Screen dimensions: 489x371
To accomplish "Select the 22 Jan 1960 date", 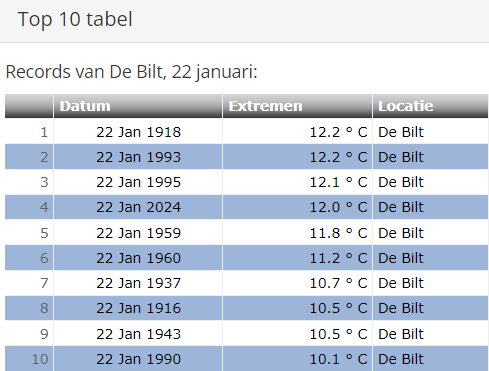I will (x=138, y=258).
